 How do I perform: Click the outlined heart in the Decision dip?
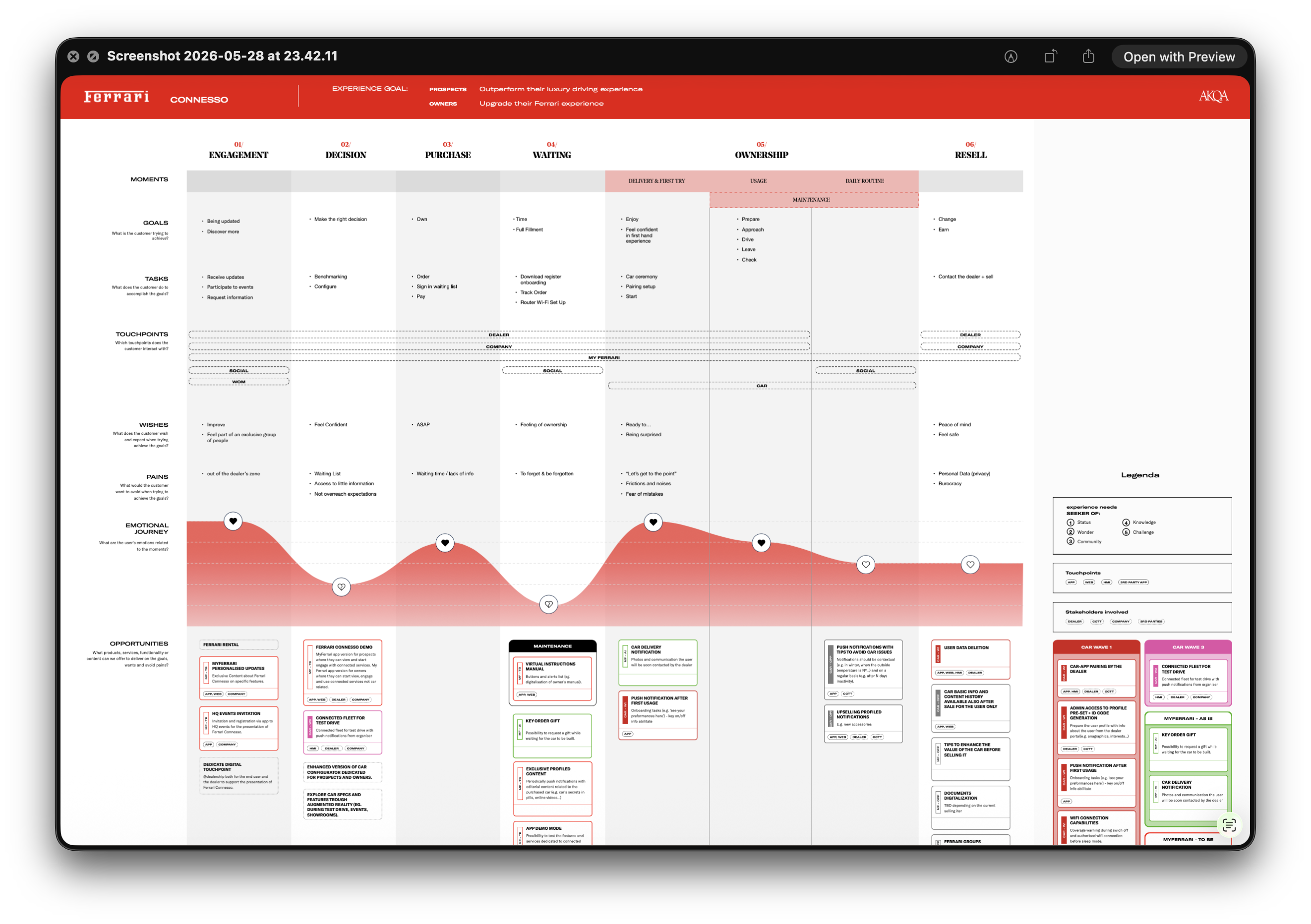(x=342, y=587)
